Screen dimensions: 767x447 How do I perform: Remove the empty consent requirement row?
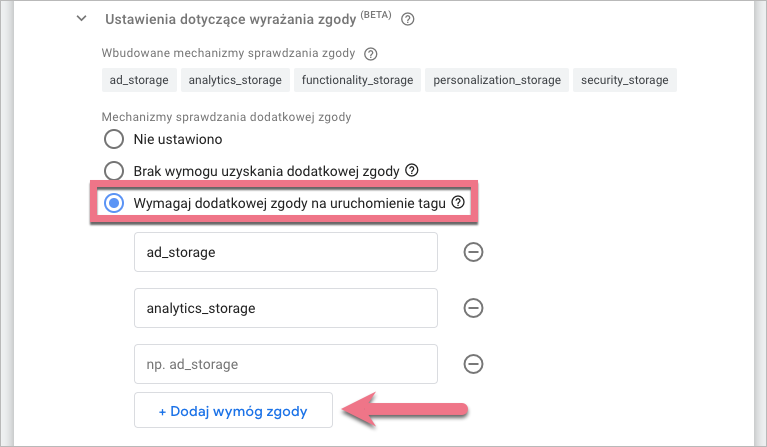coord(474,364)
